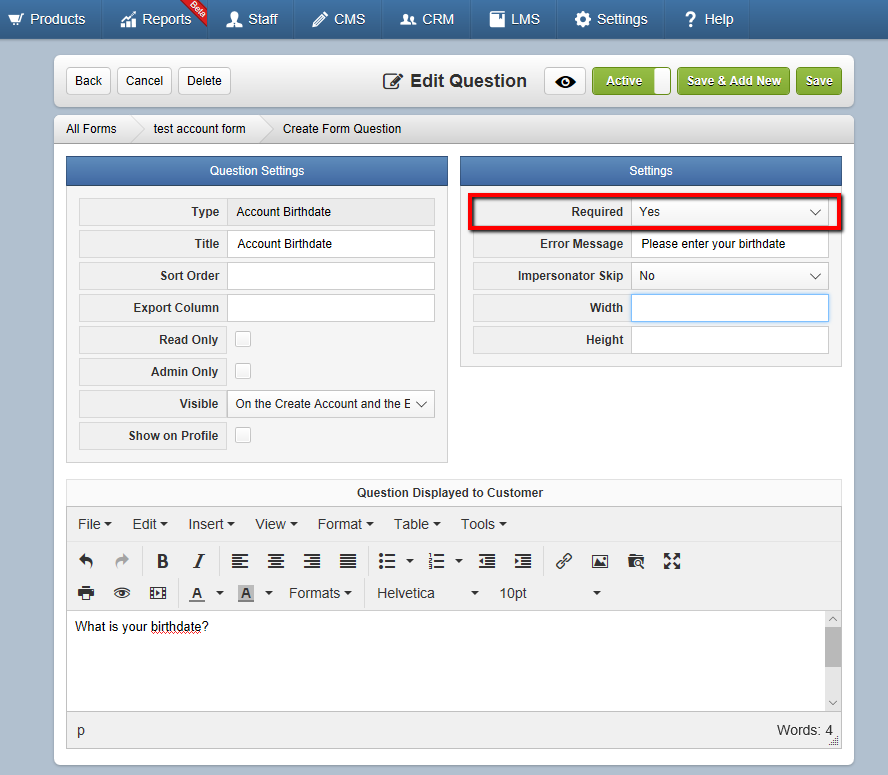Print the question content

(86, 593)
